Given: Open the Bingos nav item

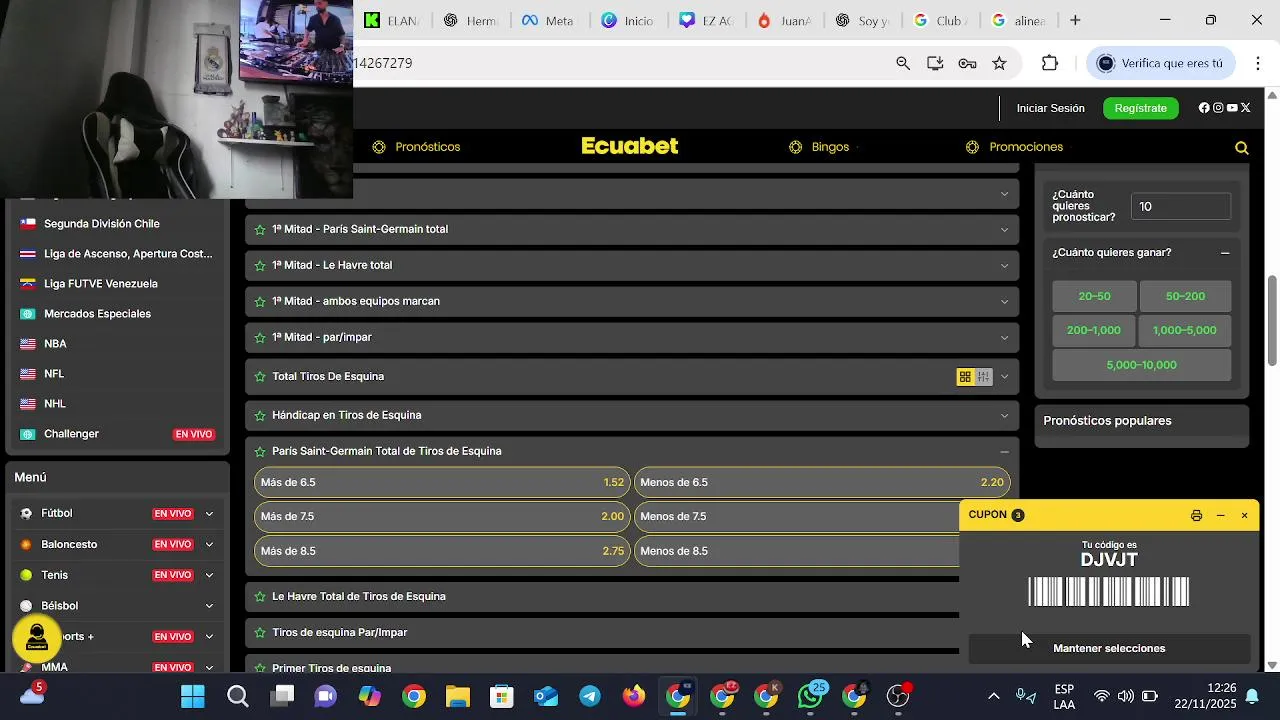Looking at the screenshot, I should coord(819,147).
